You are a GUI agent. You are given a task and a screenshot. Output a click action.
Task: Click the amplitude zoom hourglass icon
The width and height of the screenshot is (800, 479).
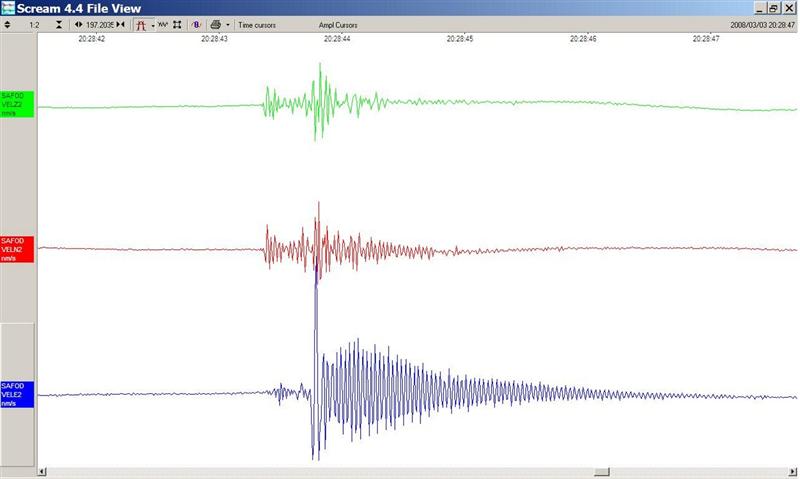[x=58, y=24]
